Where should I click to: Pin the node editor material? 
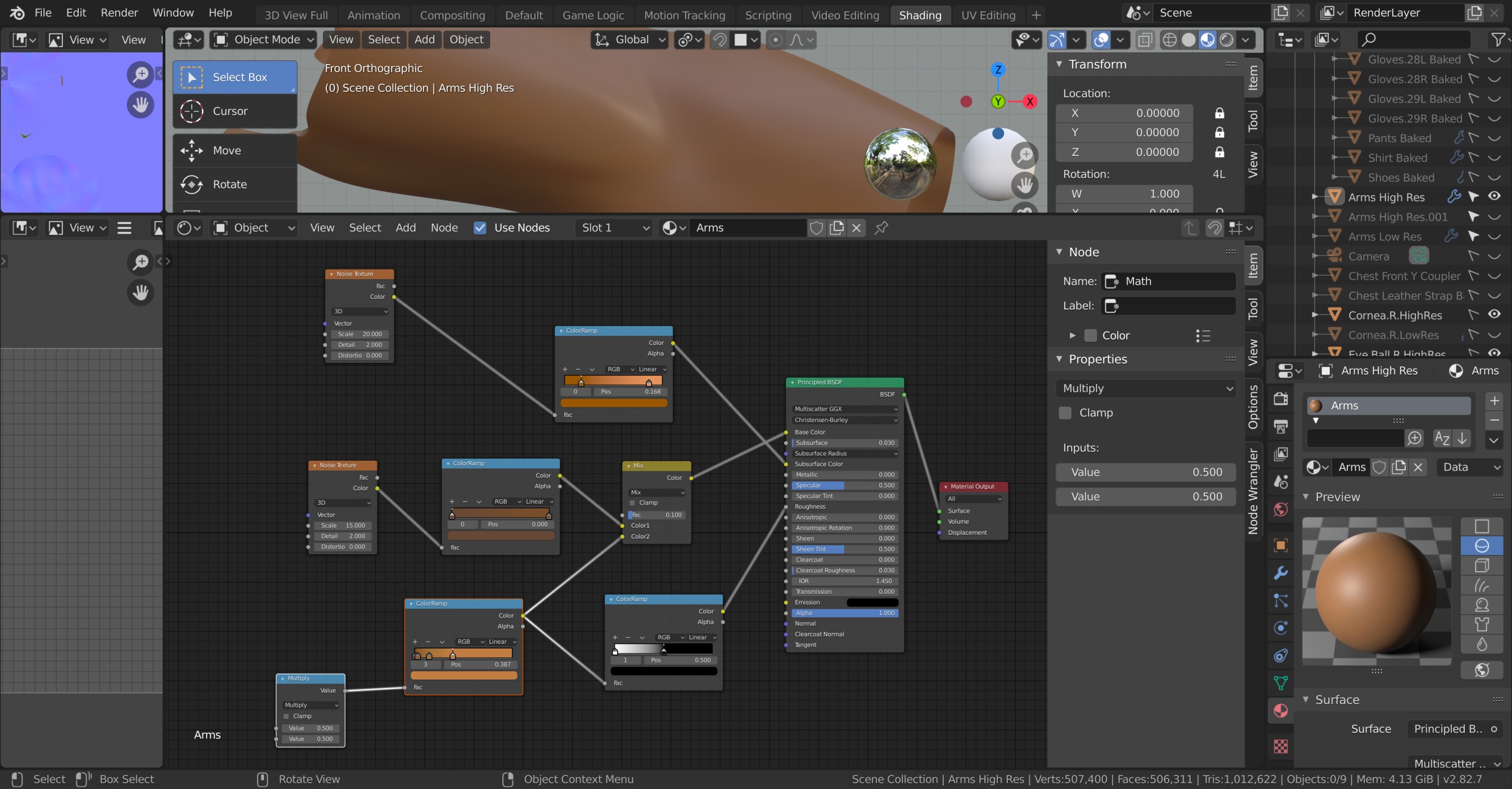[881, 228]
